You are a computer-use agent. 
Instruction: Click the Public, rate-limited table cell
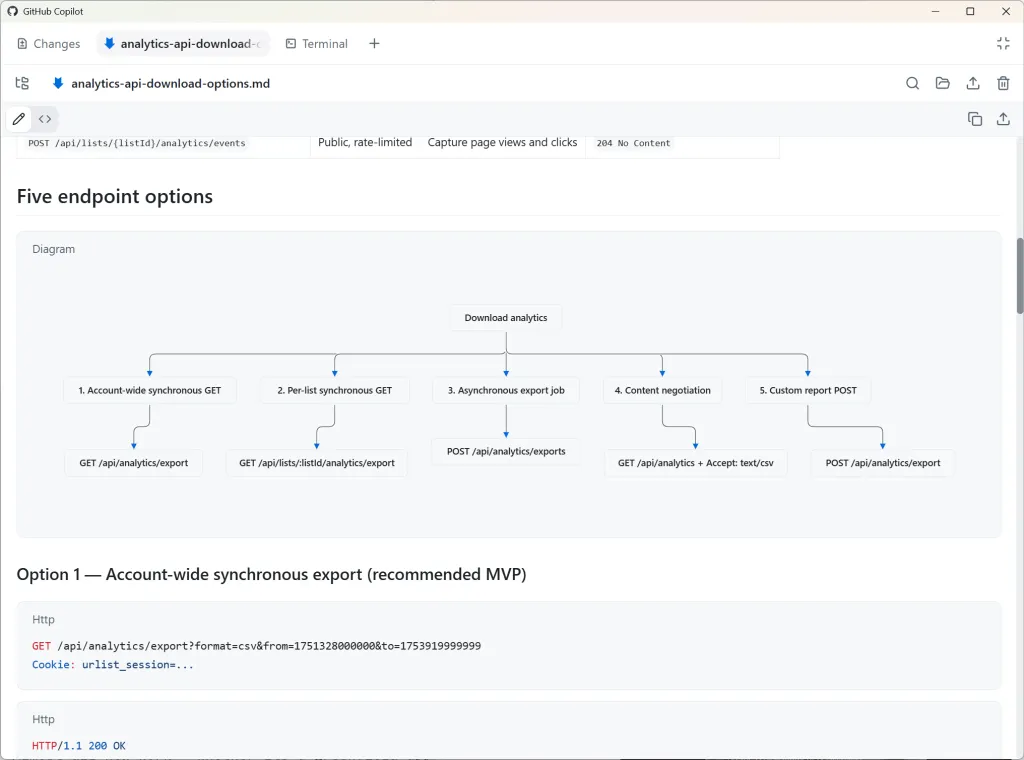point(365,142)
